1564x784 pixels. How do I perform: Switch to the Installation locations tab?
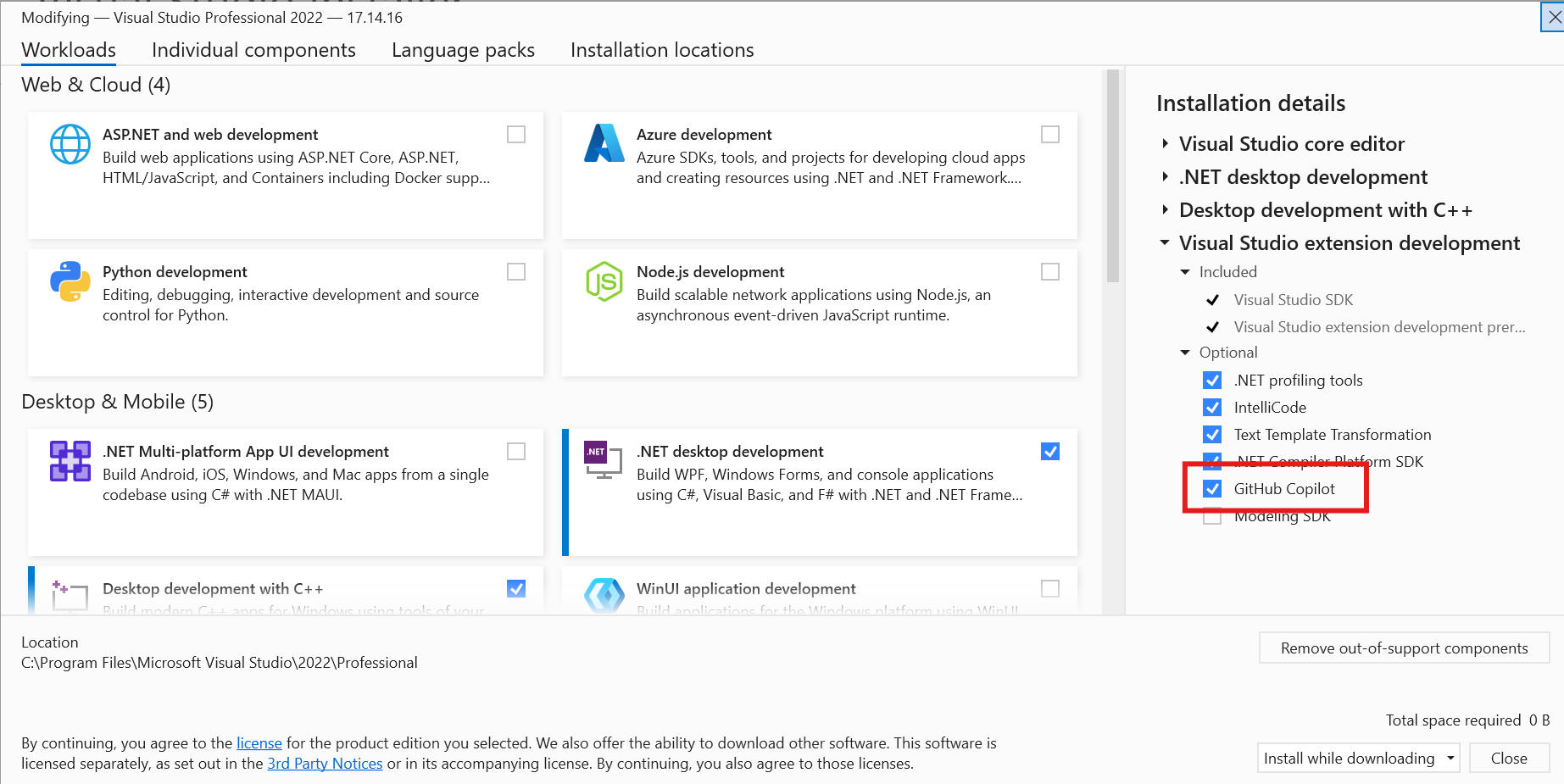click(662, 50)
